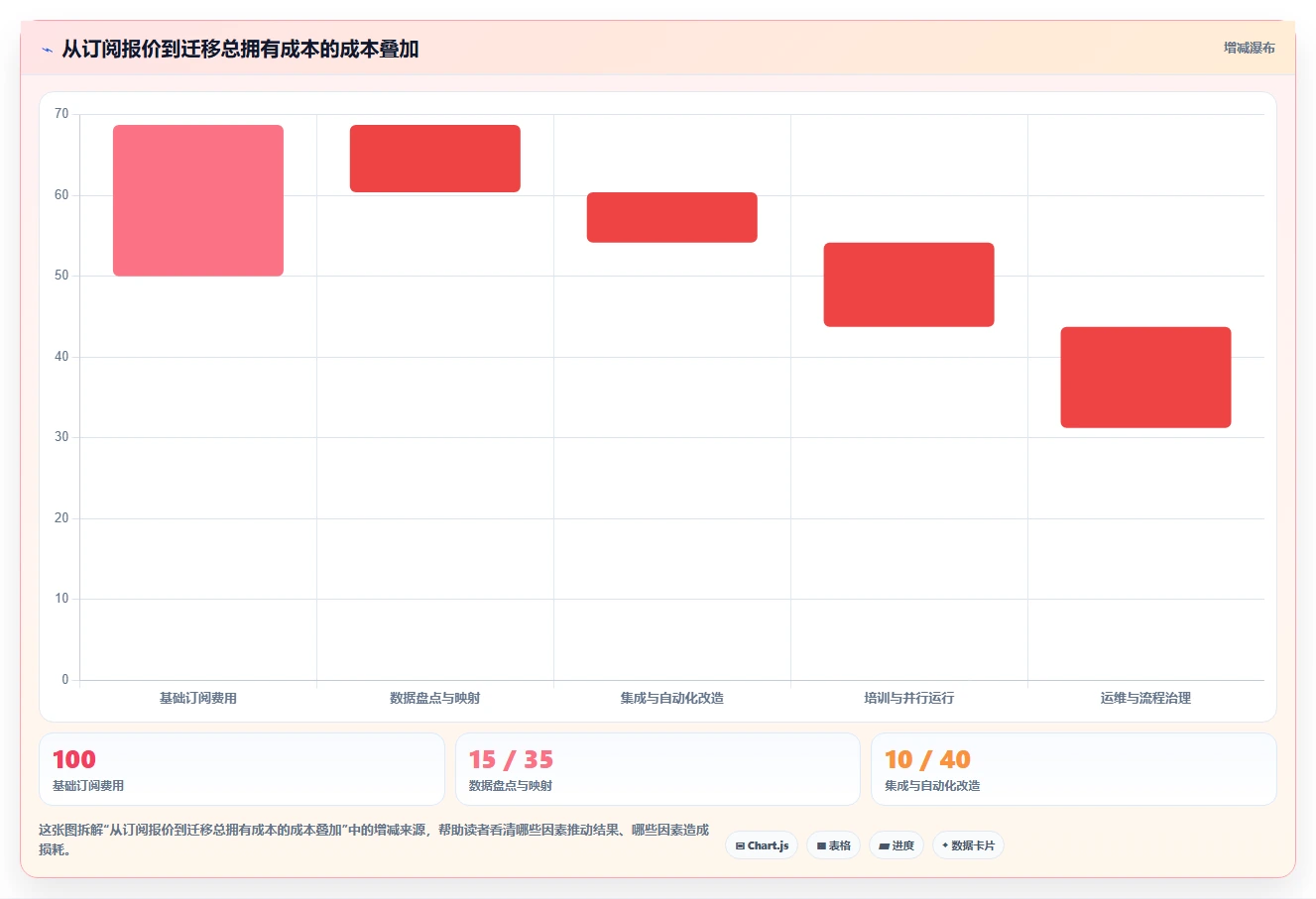Click the Chart.js chip

tap(762, 845)
